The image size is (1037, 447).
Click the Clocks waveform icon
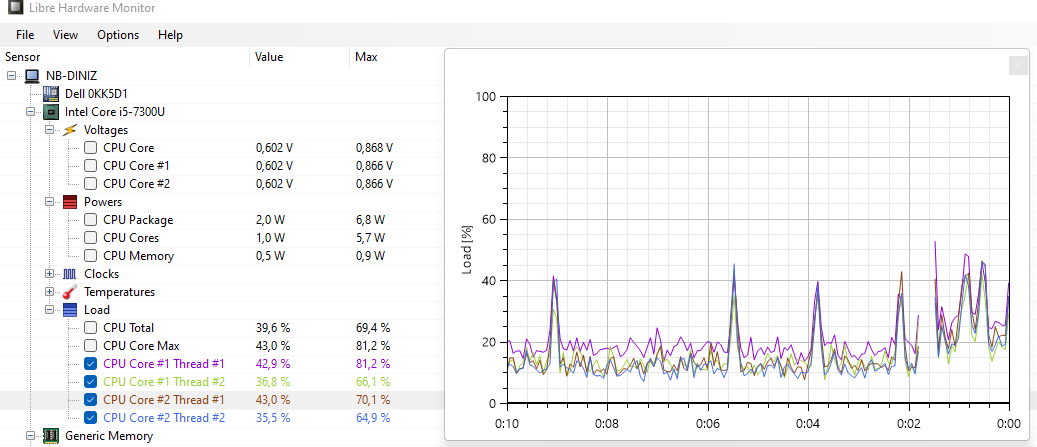coord(70,274)
